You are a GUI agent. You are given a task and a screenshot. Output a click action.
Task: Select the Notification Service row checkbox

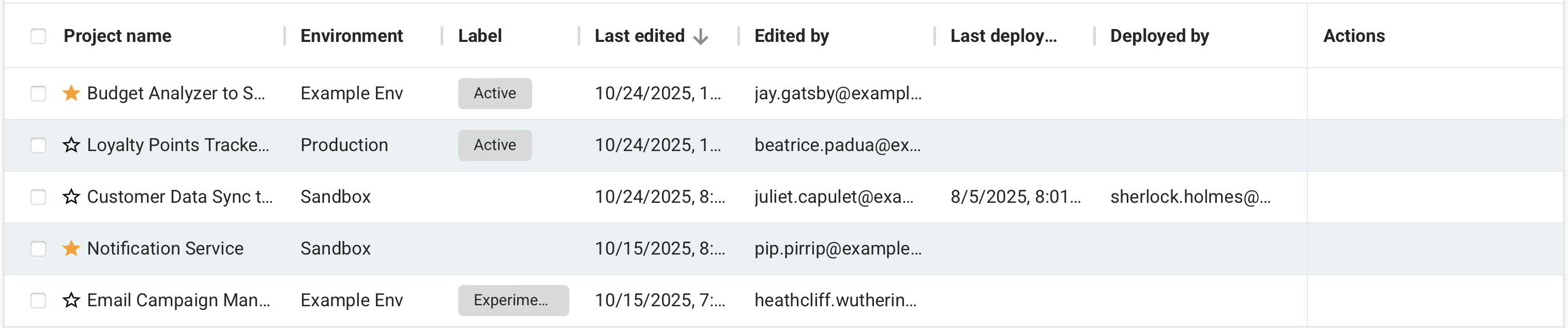tap(38, 248)
